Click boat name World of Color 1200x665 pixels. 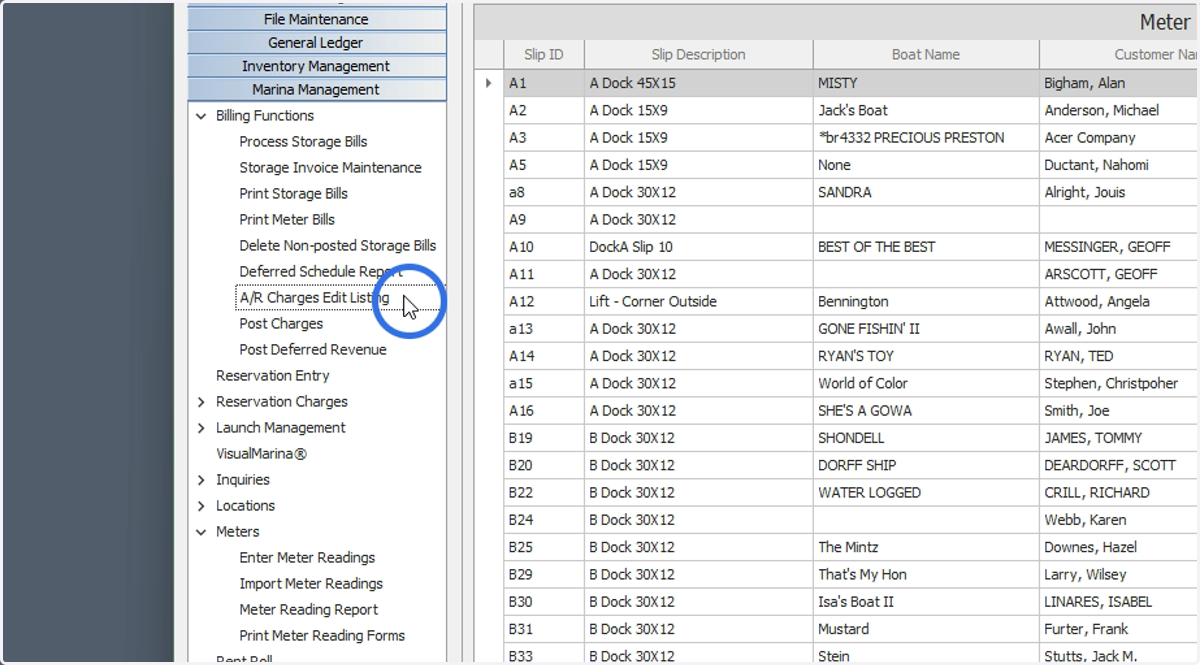click(862, 383)
